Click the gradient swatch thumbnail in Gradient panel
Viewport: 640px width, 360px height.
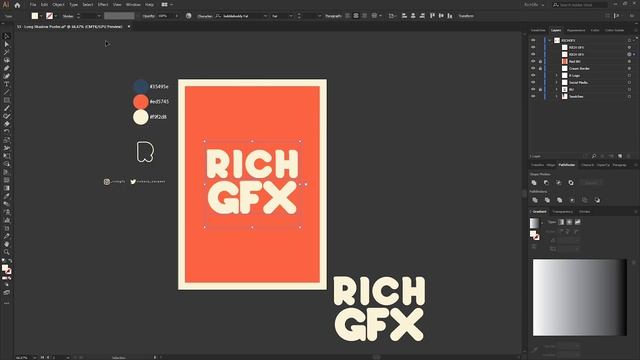(x=534, y=223)
